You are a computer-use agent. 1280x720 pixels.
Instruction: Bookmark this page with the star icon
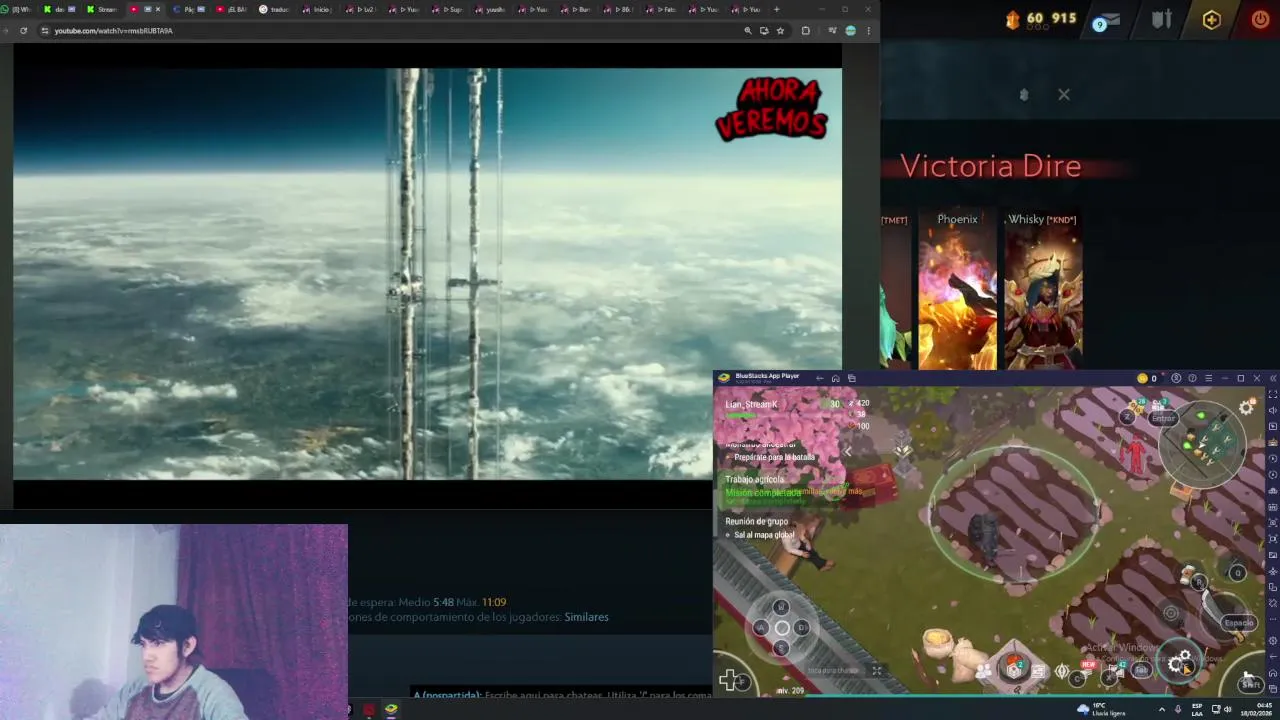click(780, 31)
